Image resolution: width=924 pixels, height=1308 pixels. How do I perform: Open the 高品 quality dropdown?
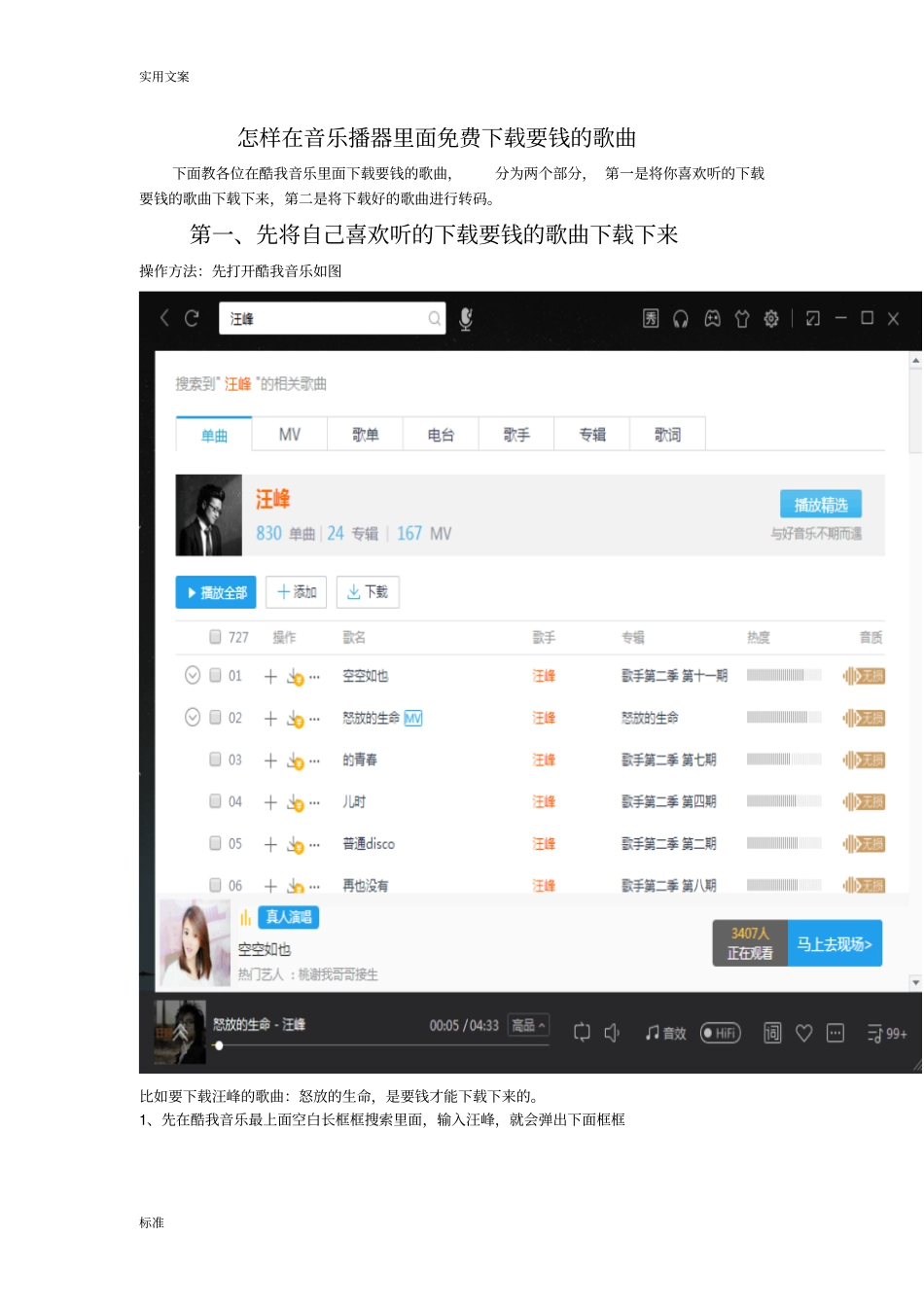[528, 1025]
